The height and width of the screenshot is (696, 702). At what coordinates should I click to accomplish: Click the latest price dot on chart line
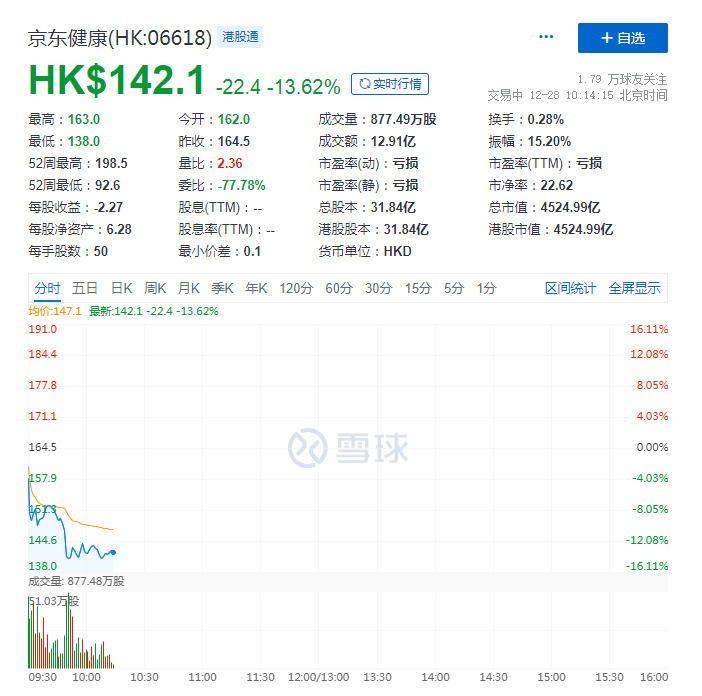tap(113, 552)
